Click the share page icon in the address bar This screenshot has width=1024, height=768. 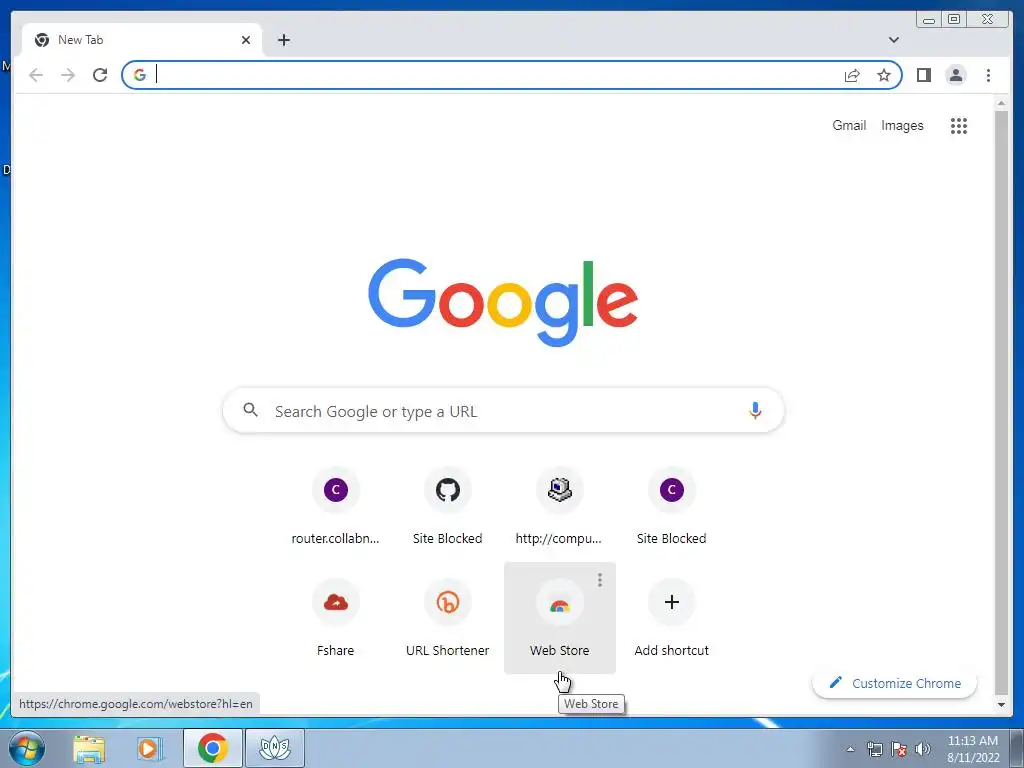pos(852,75)
